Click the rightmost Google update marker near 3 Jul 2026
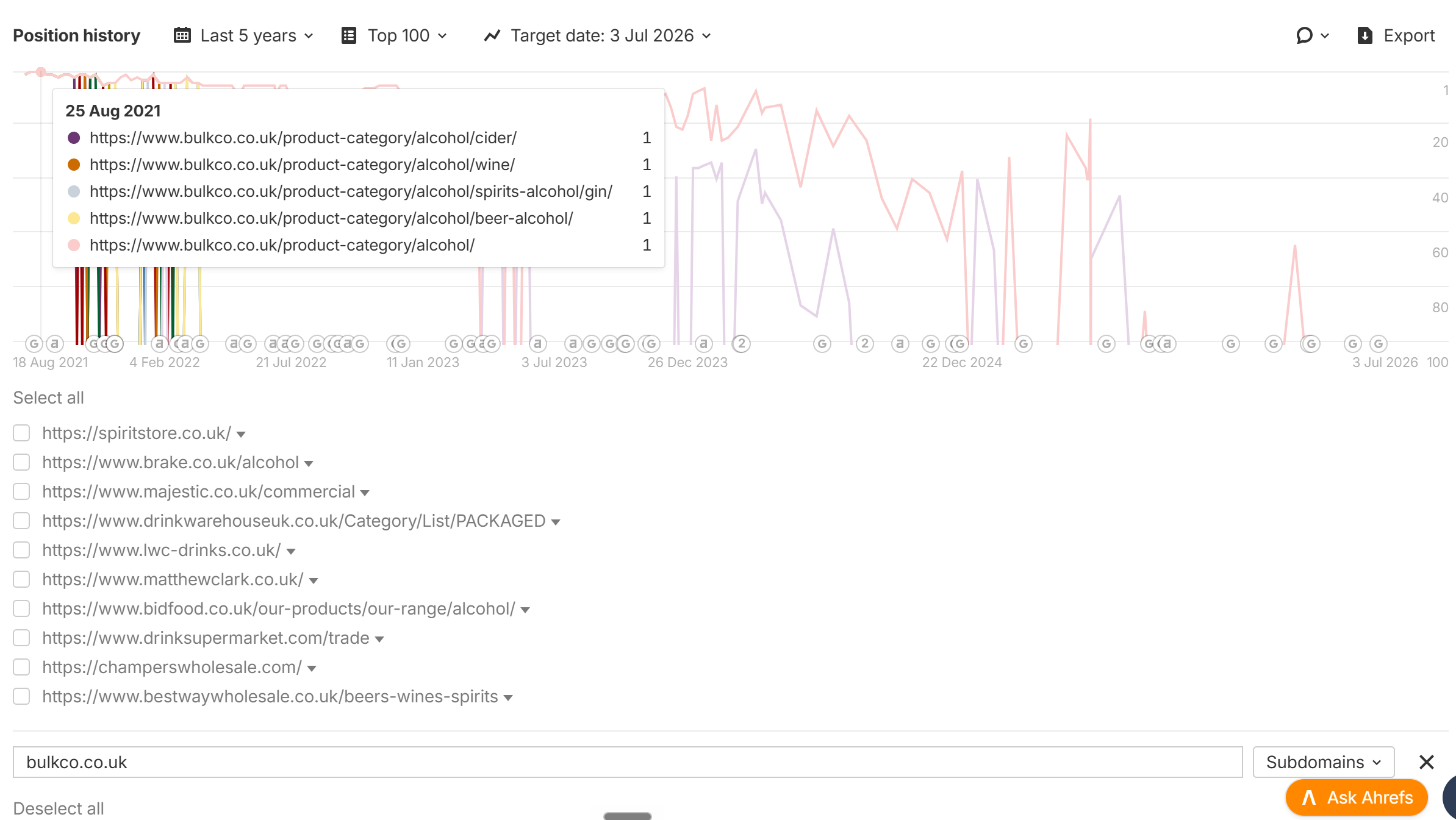Viewport: 1456px width, 820px height. pyautogui.click(x=1379, y=344)
